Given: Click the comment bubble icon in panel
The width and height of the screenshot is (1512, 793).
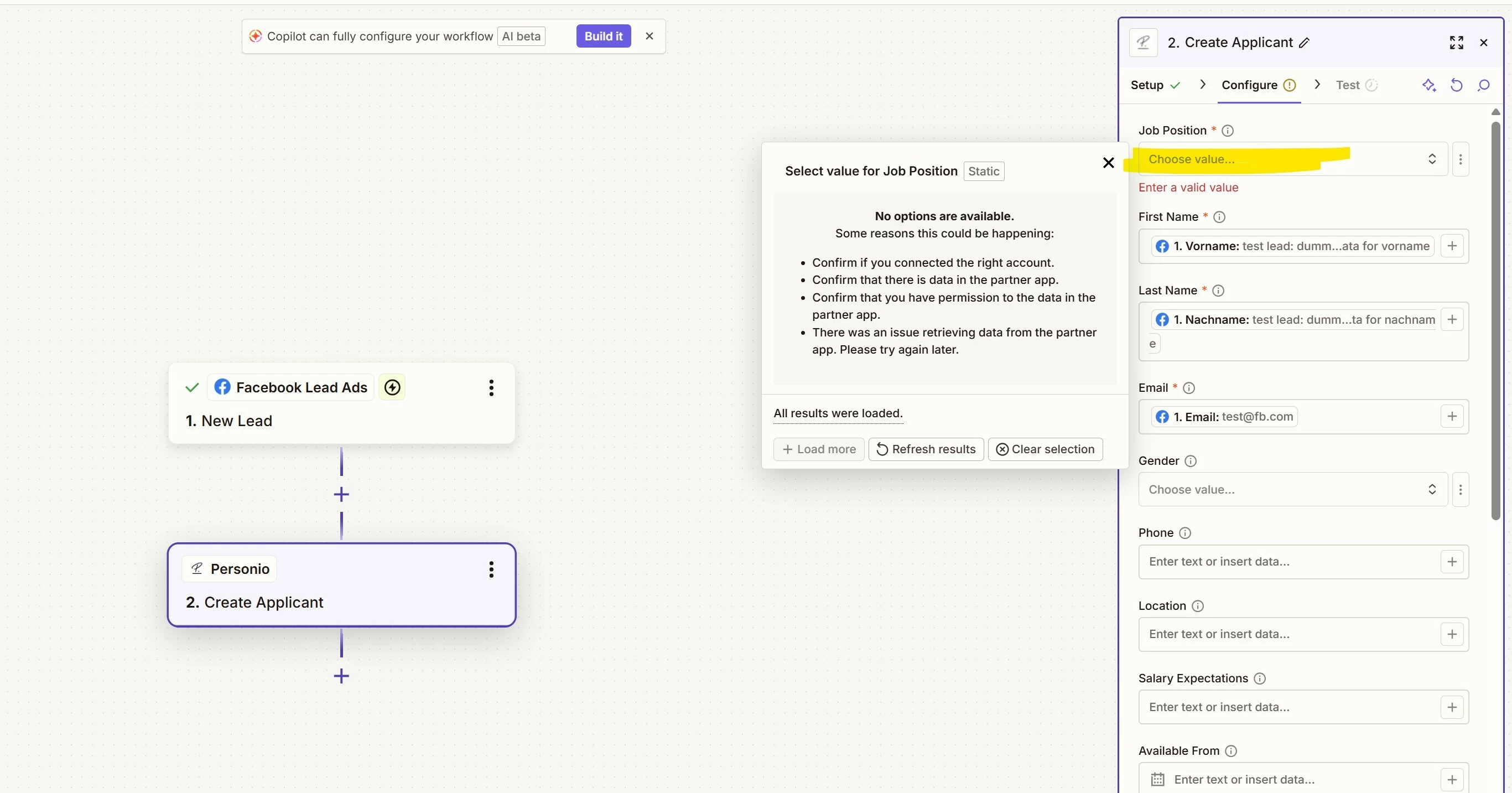Looking at the screenshot, I should point(1483,85).
